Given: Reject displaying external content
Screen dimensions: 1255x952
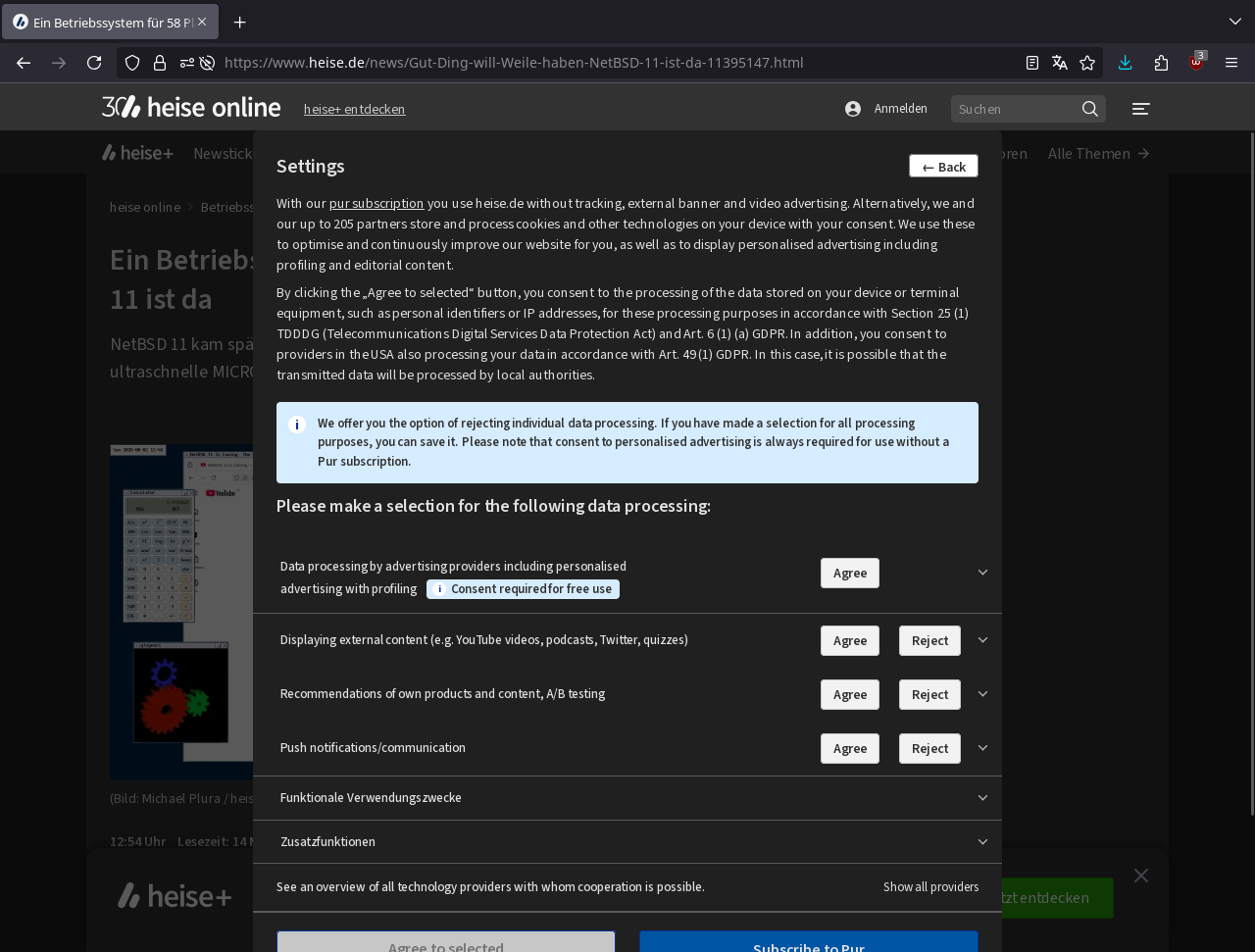Looking at the screenshot, I should (929, 641).
